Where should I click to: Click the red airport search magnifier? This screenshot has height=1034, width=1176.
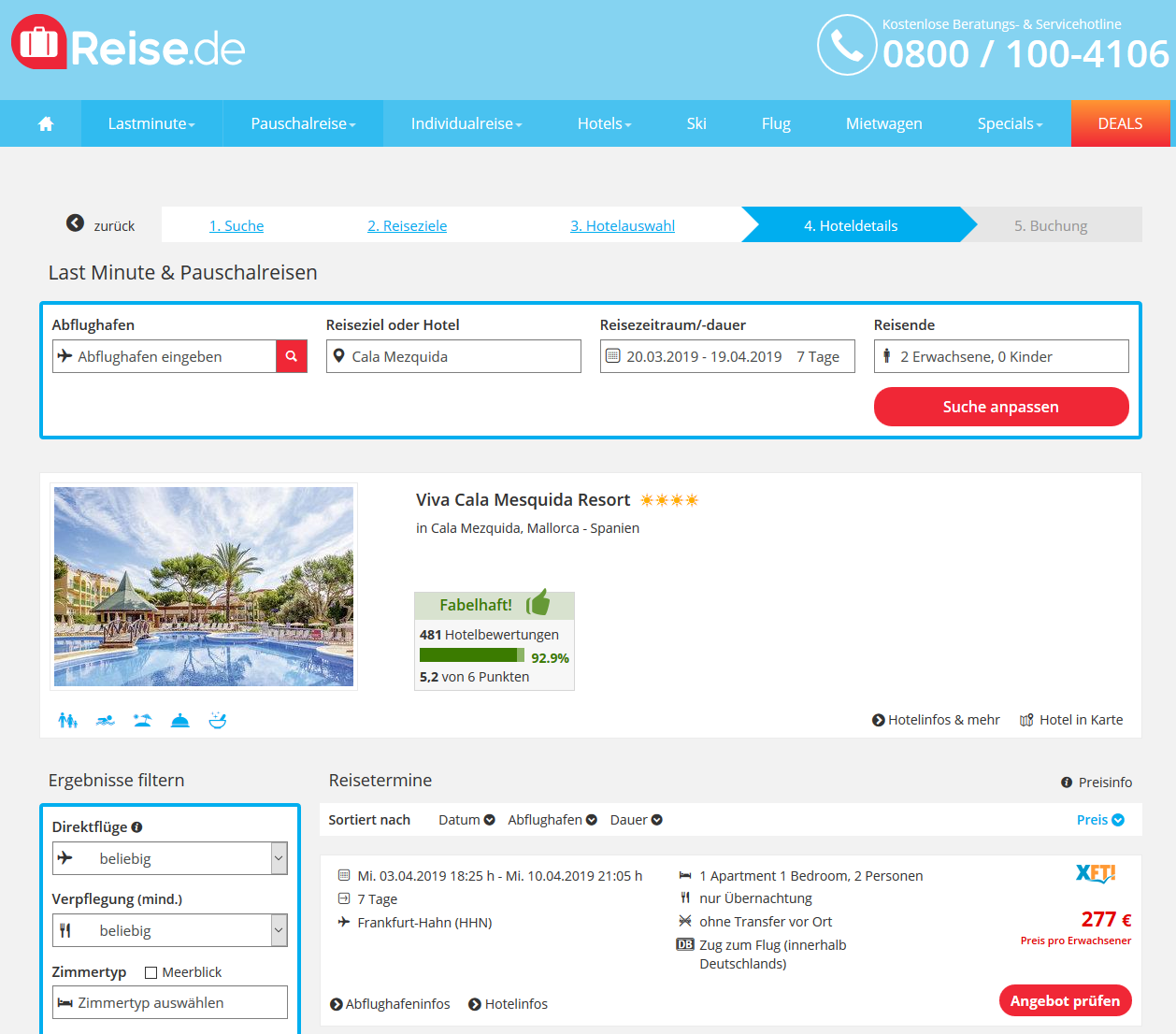292,356
